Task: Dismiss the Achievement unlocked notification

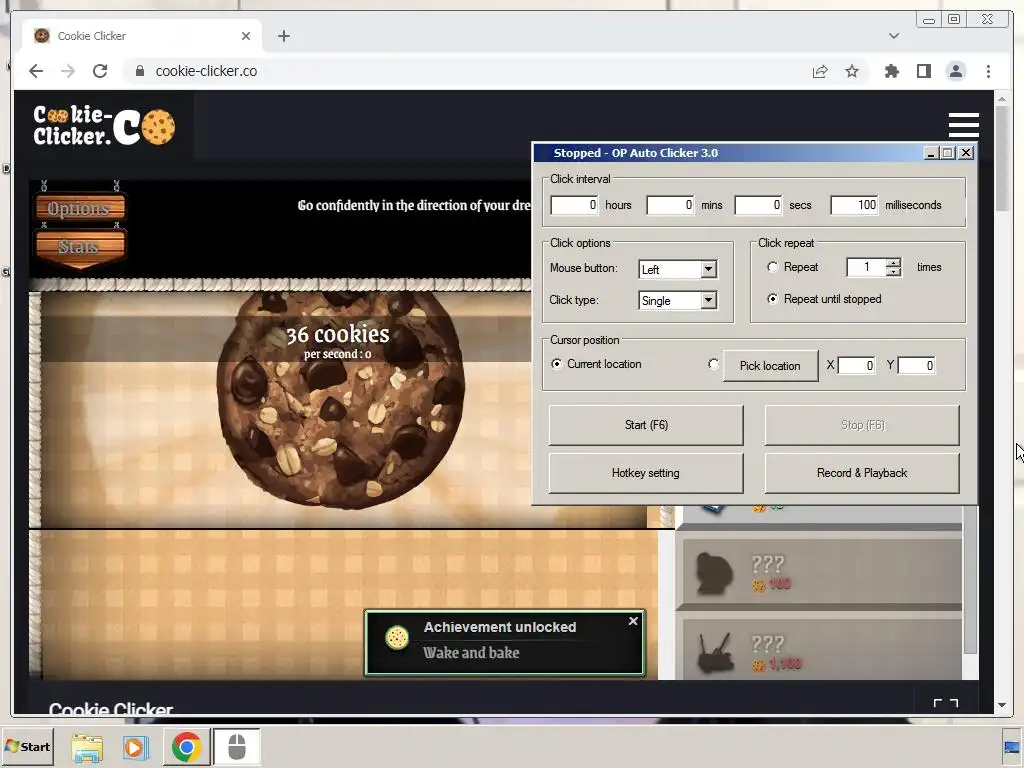Action: pos(633,621)
